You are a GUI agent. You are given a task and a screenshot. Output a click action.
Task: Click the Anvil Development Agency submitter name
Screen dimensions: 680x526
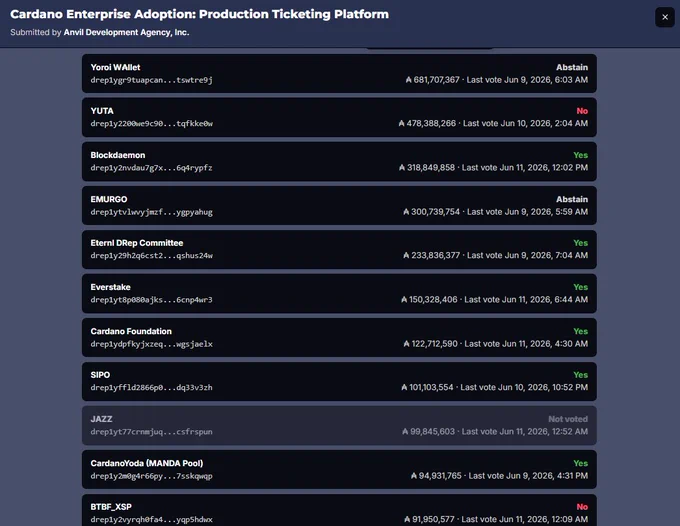coord(126,32)
